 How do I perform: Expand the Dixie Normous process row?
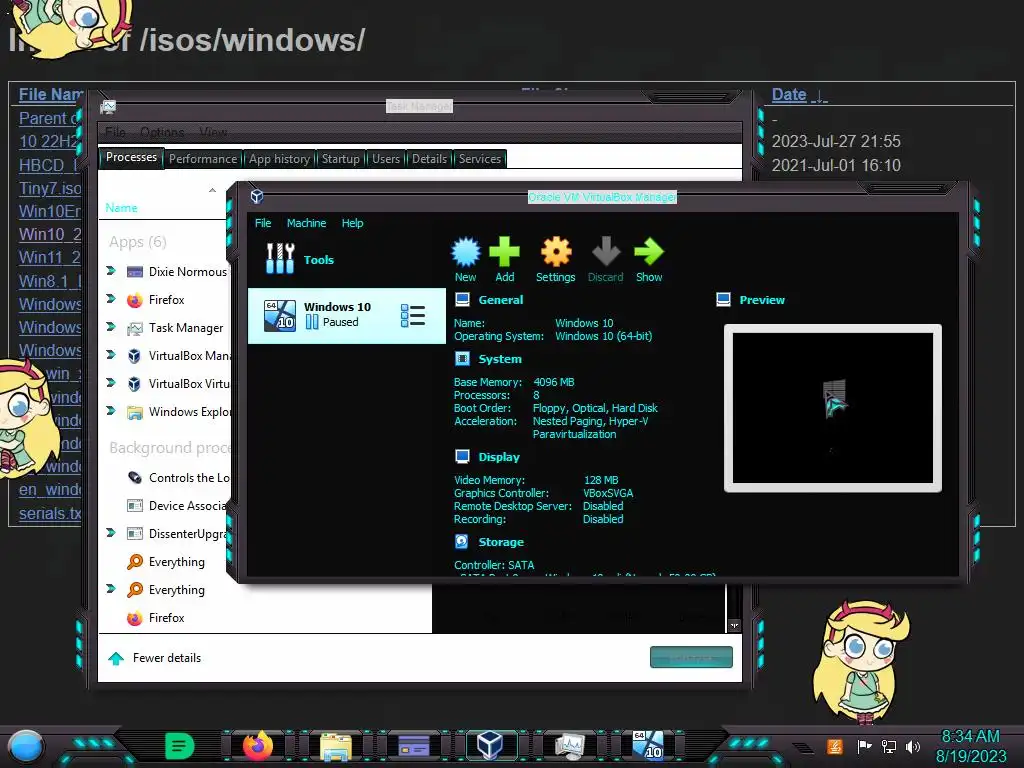click(111, 270)
